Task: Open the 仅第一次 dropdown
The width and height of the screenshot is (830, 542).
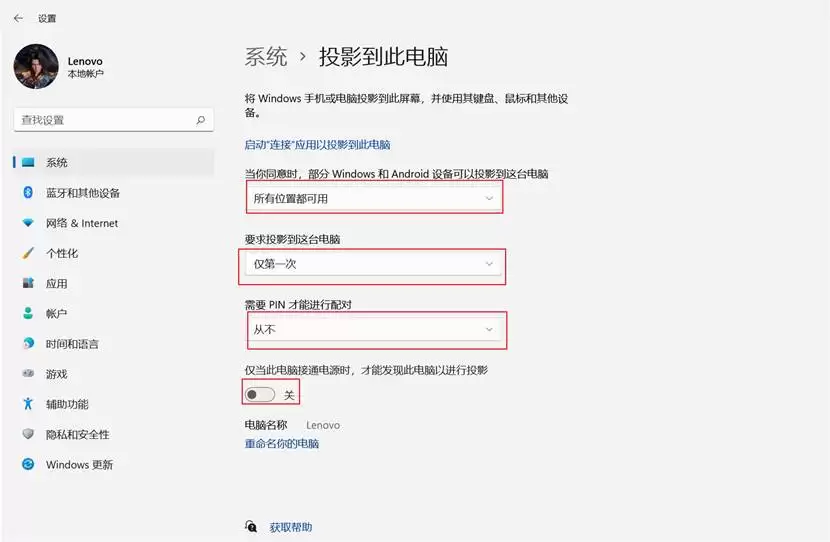Action: 373,264
